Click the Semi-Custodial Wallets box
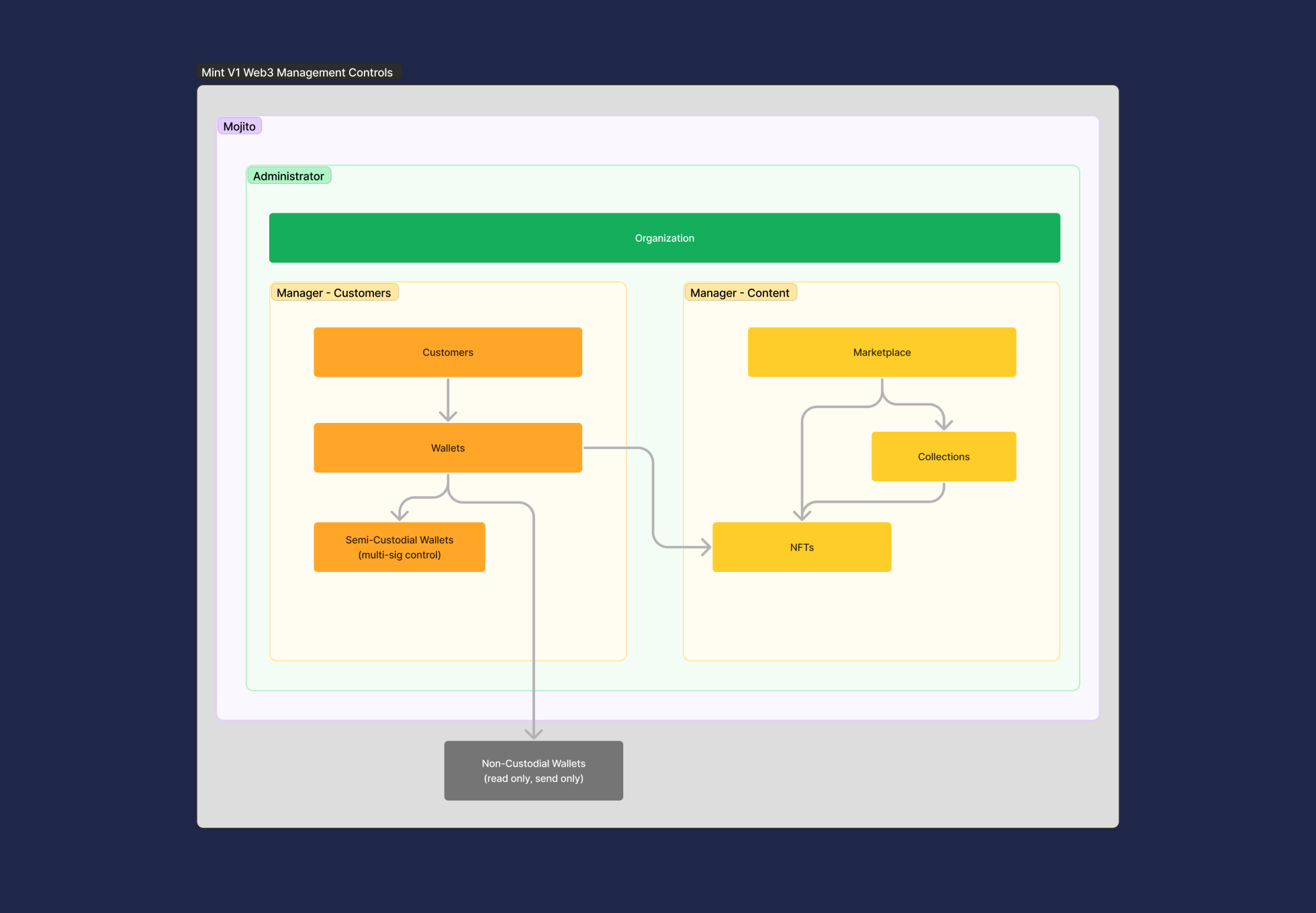 point(399,547)
